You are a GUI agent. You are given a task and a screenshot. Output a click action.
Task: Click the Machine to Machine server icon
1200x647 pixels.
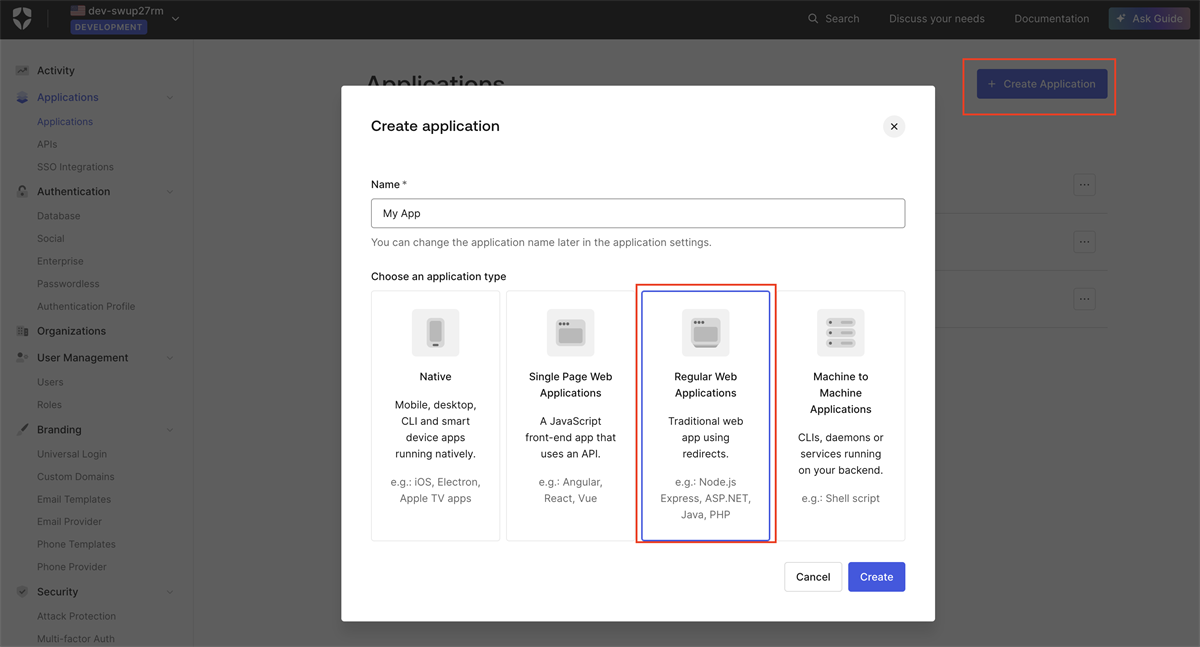click(840, 332)
